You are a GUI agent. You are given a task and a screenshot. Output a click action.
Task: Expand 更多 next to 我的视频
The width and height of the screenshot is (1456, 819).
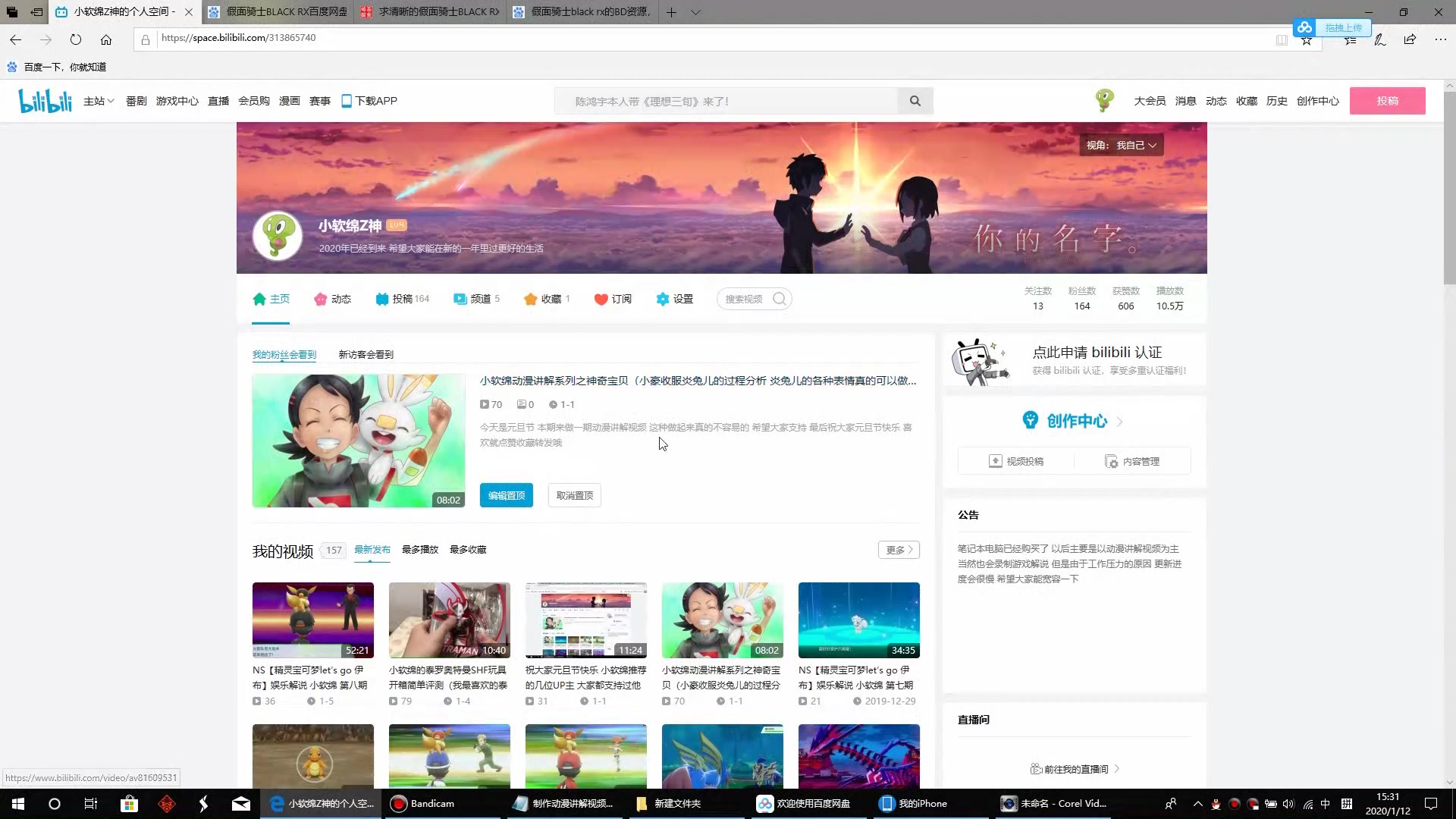point(898,549)
